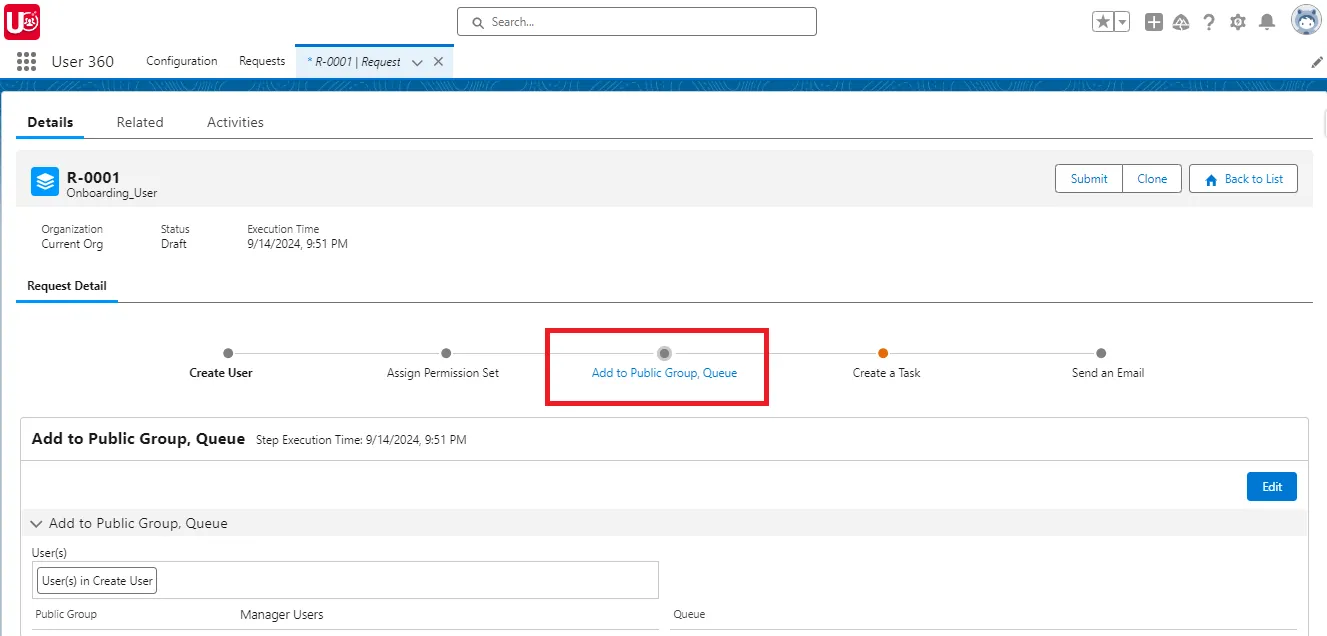
Task: Click the Salesforce Help question mark icon
Action: point(1209,21)
